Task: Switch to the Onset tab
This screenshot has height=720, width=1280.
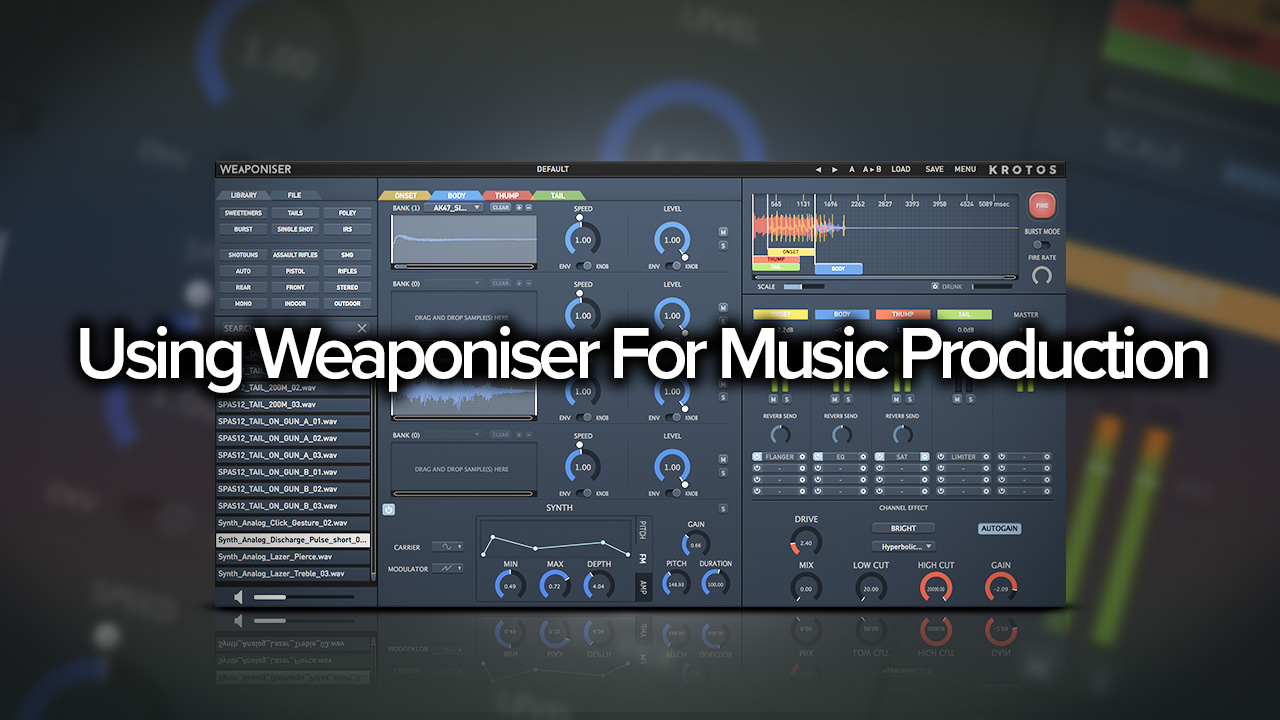Action: (406, 195)
